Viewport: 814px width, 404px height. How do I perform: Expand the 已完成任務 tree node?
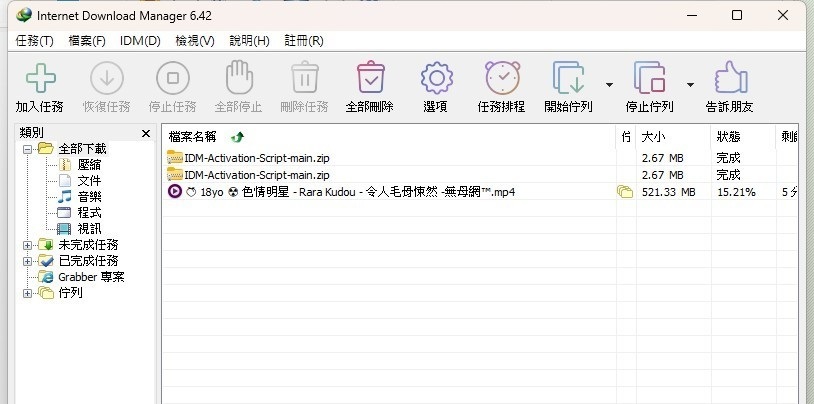27,261
